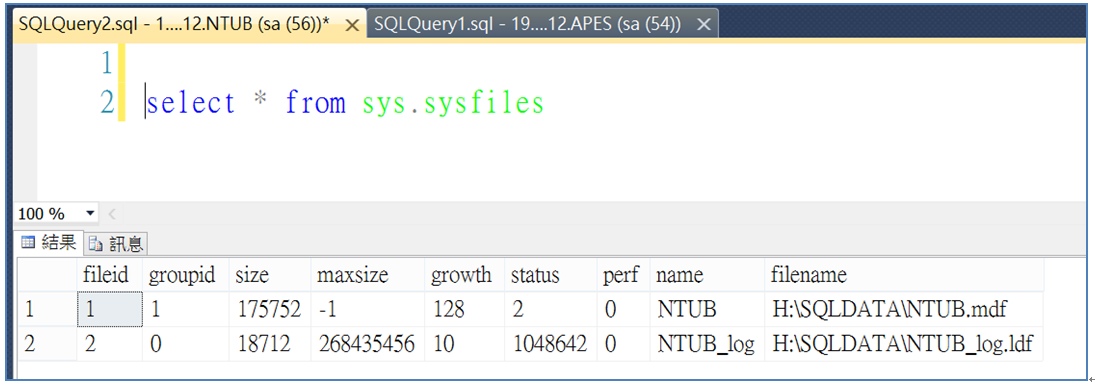Viewport: 1095px width, 384px height.
Task: Open the 結果 results tab
Action: point(49,243)
